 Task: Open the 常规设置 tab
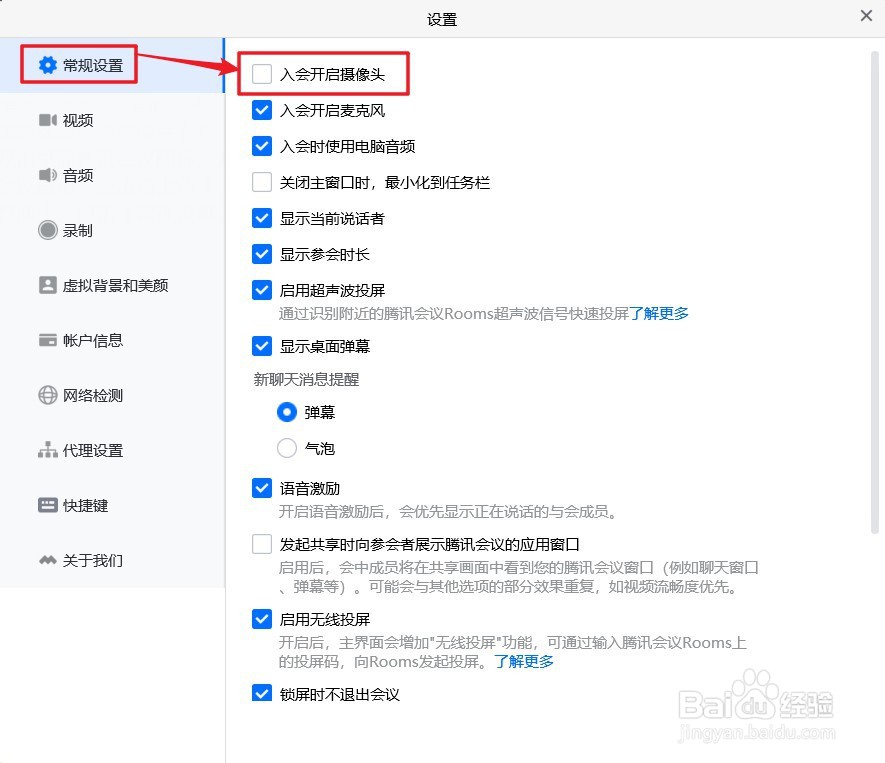[x=112, y=65]
